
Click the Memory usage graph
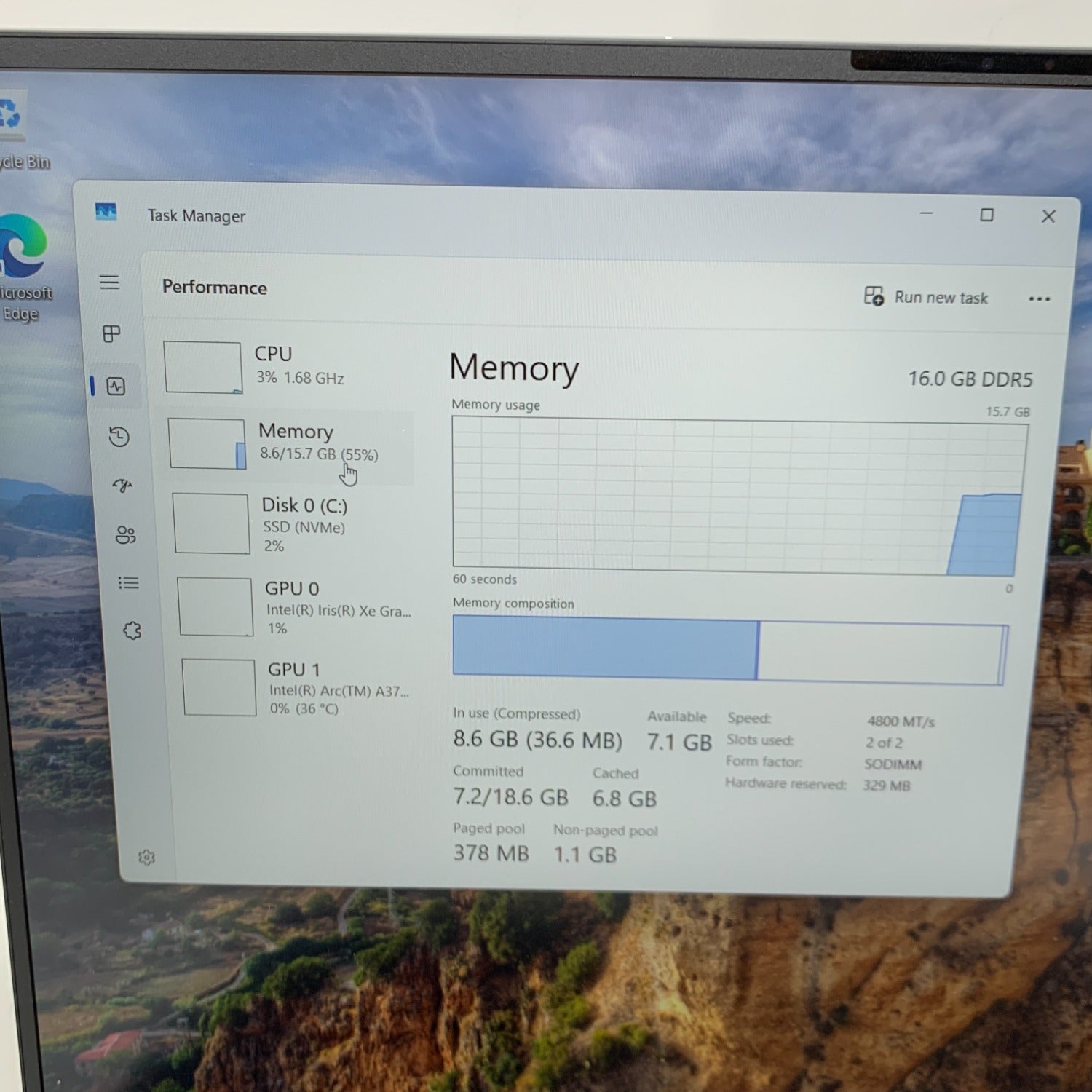[x=739, y=495]
